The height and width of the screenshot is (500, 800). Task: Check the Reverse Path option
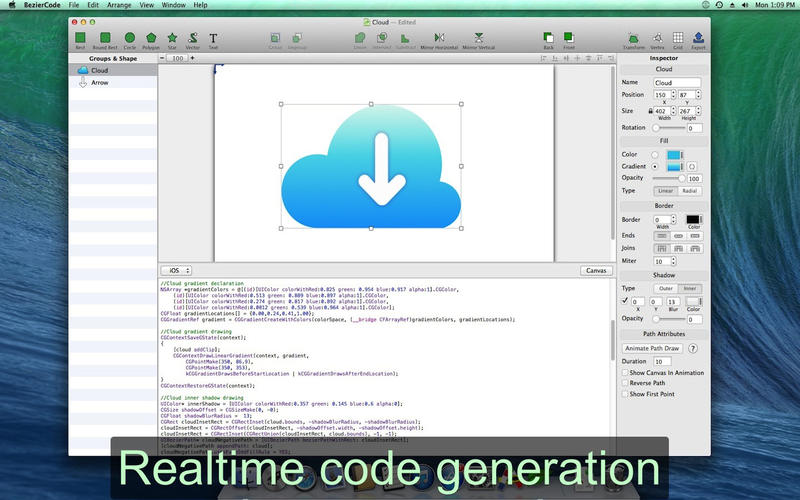624,383
